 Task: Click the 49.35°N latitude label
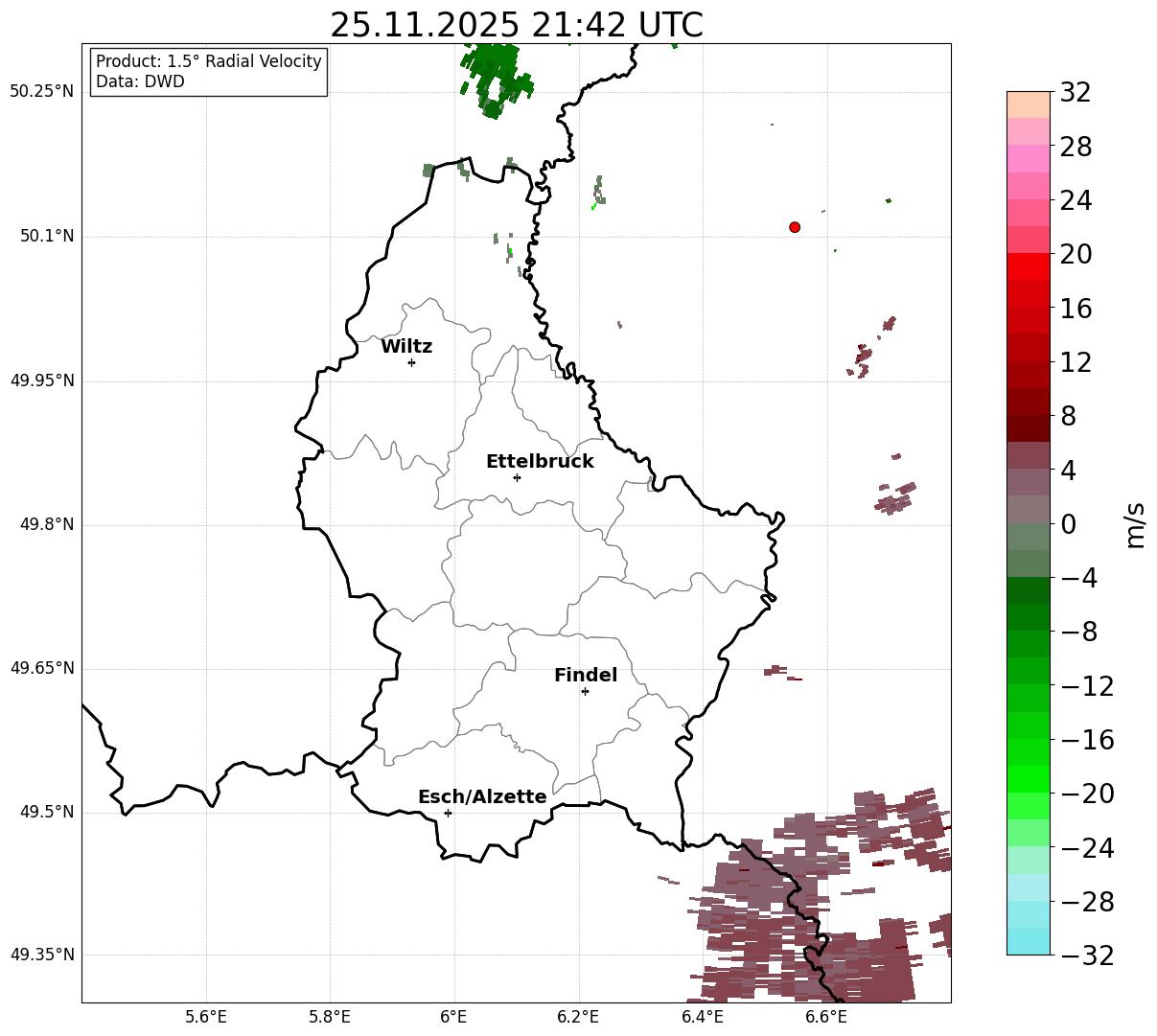[x=41, y=955]
